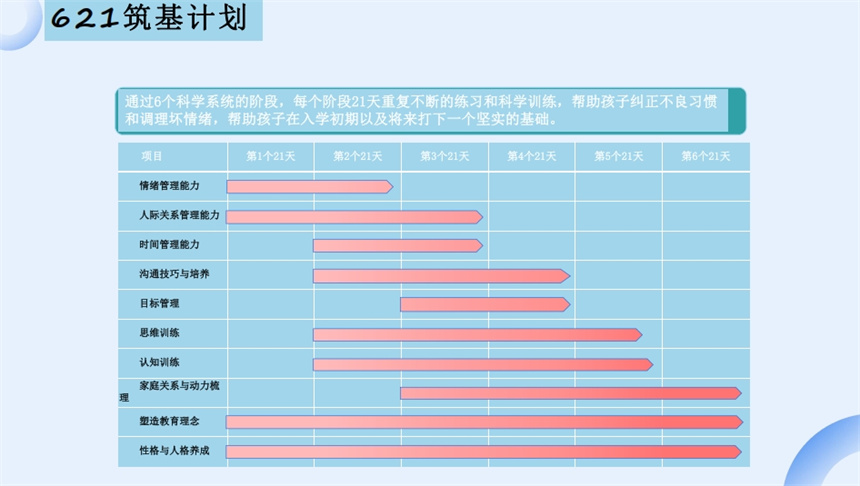Select the '第2个21天' column header

[358, 156]
